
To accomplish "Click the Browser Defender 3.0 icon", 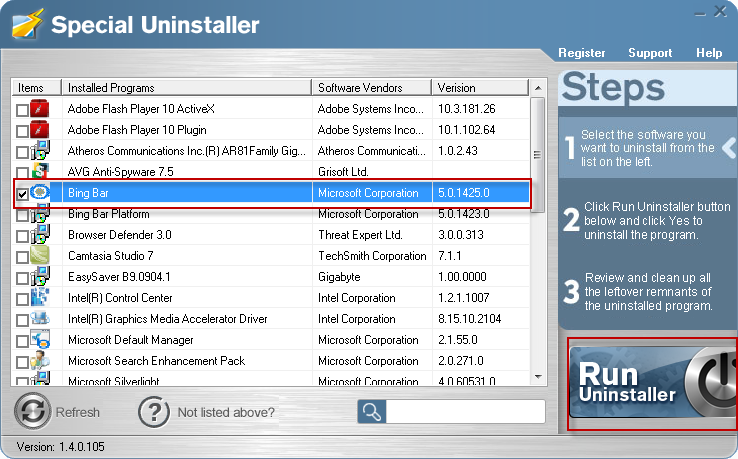I will click(40, 235).
